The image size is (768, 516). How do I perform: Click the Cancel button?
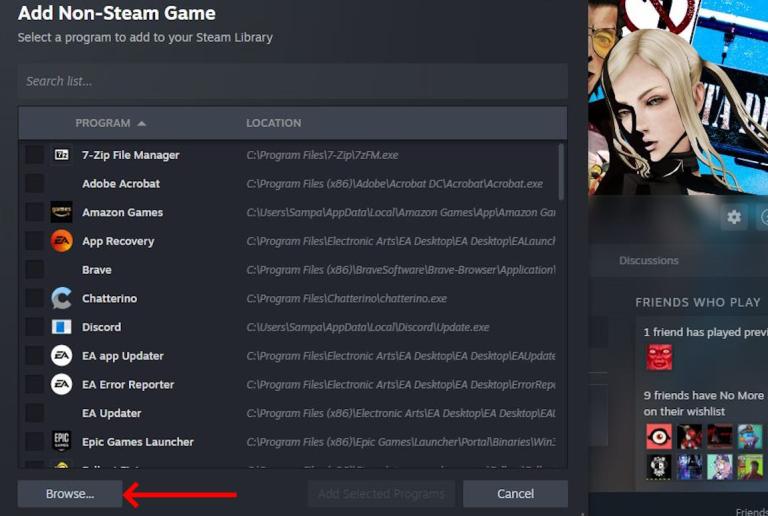515,493
